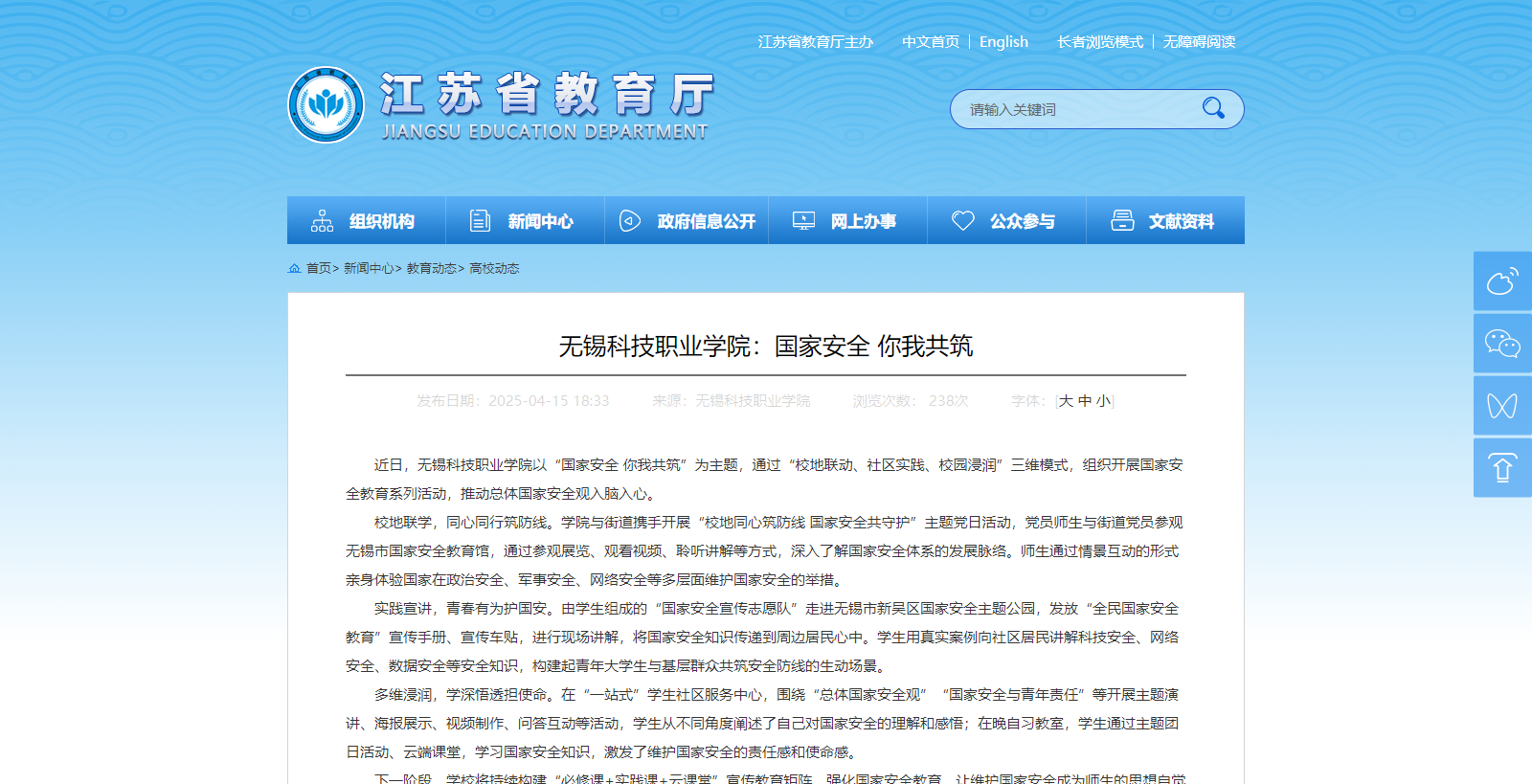1532x784 pixels.
Task: Set font size to 中 (medium)
Action: (x=1085, y=401)
